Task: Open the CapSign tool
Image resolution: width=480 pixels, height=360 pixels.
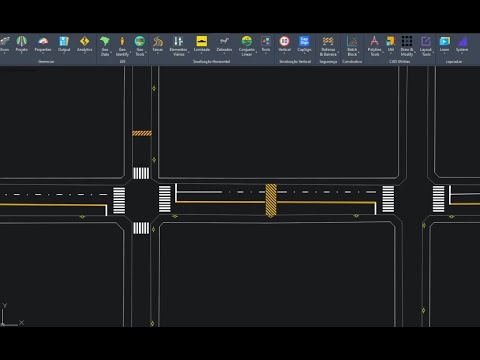Action: pyautogui.click(x=304, y=44)
